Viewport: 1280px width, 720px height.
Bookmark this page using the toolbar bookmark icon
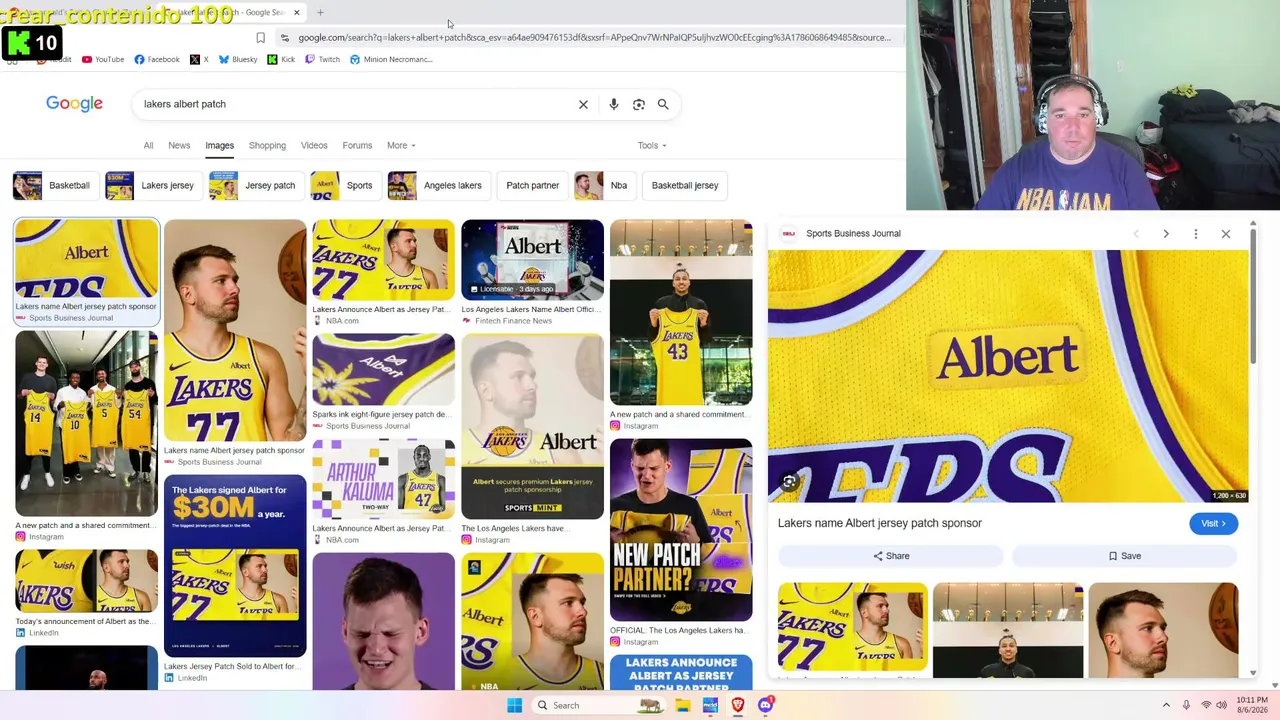[260, 38]
